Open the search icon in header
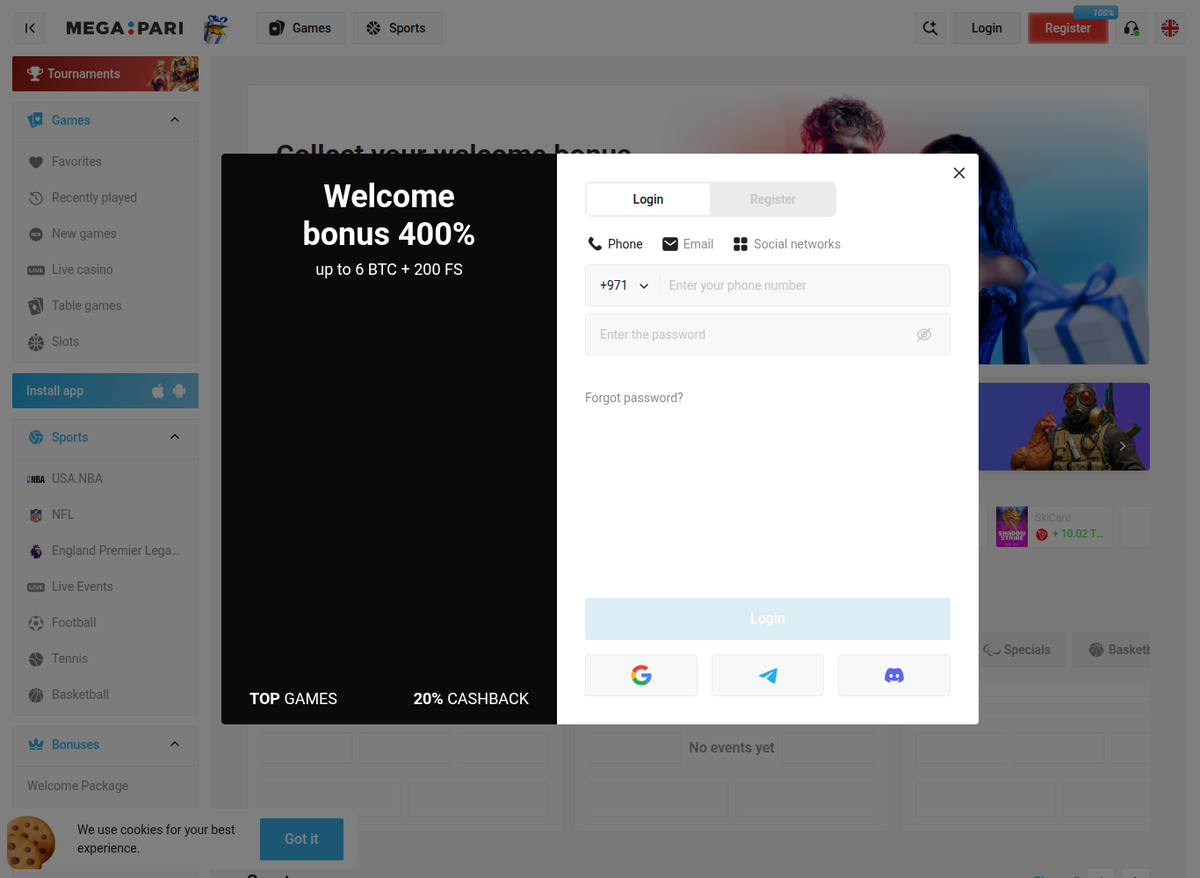1200x878 pixels. click(x=930, y=28)
